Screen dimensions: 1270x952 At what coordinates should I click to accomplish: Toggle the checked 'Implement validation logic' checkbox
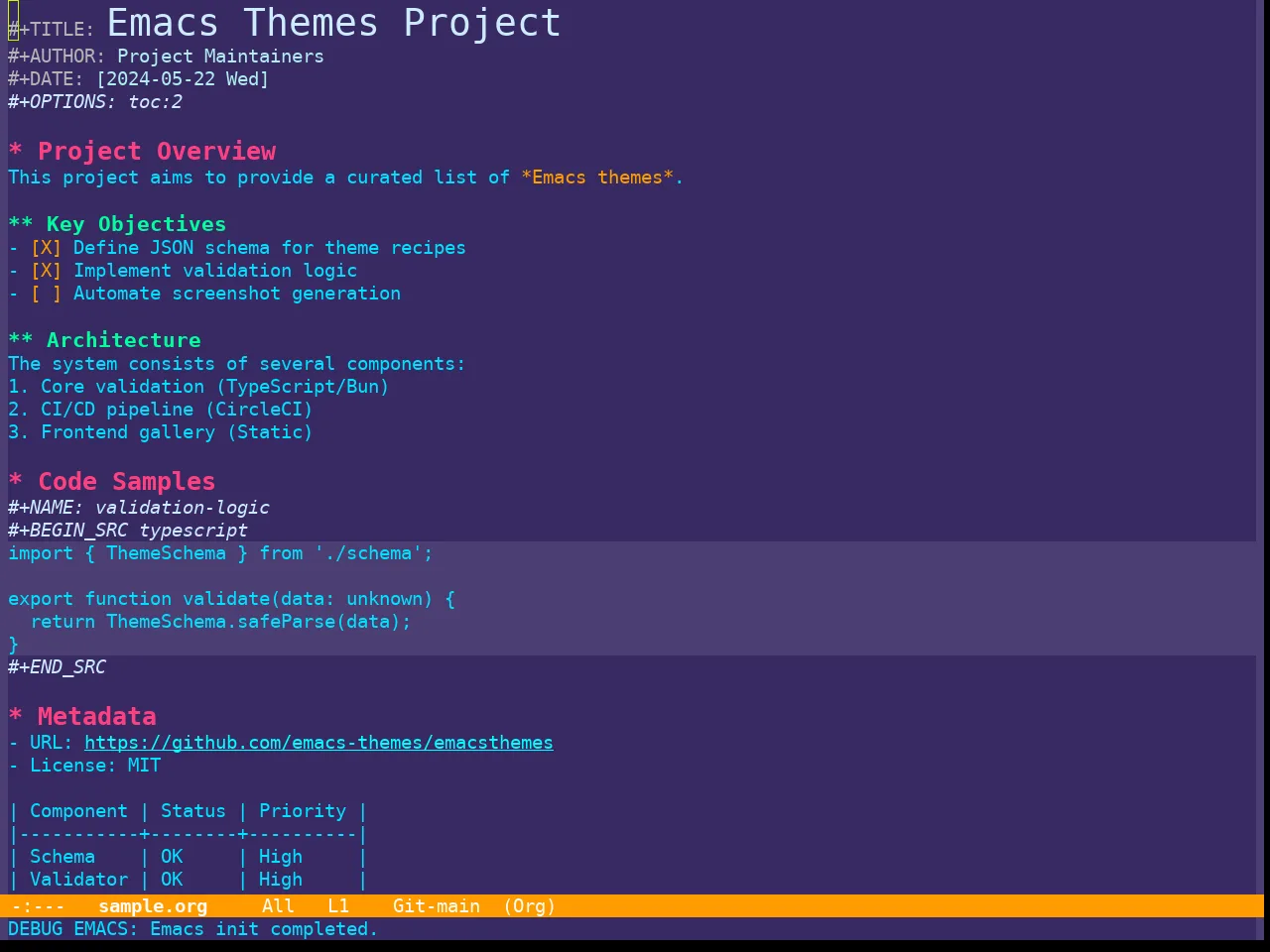(46, 271)
